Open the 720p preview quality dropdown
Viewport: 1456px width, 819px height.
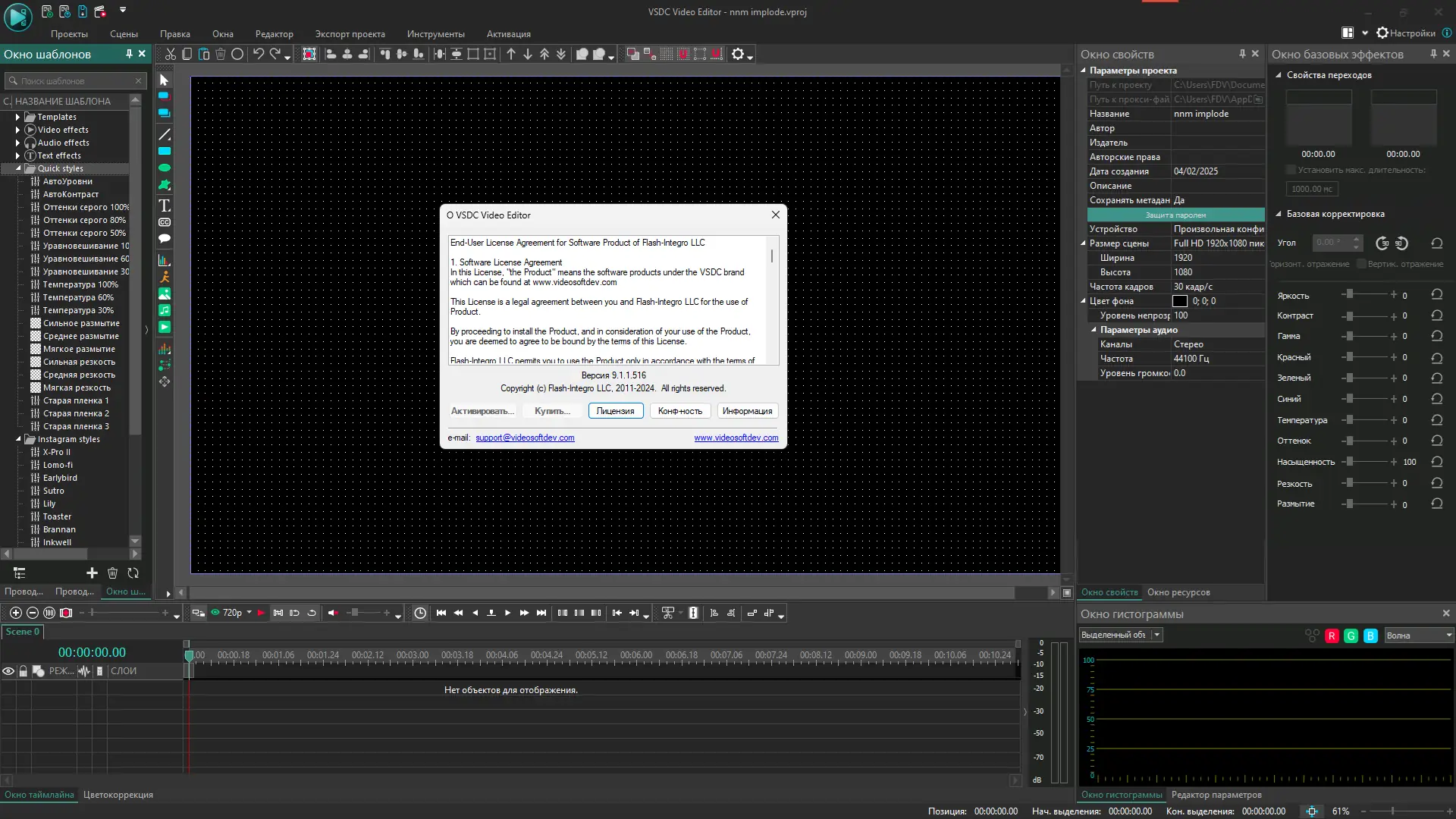(x=249, y=613)
